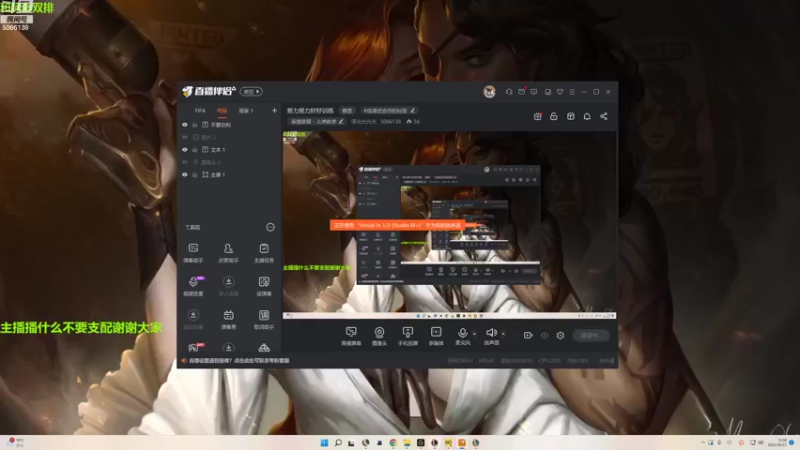Open the 主播任务 streamer tasks tool
The height and width of the screenshot is (450, 800).
pyautogui.click(x=264, y=253)
